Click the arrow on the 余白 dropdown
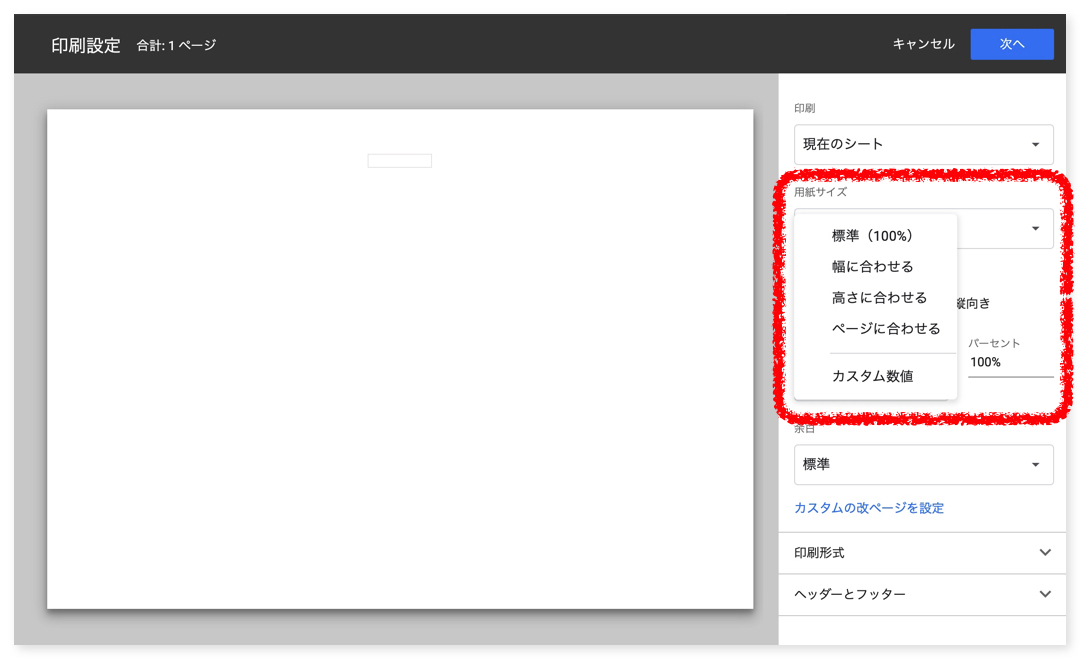This screenshot has width=1080, height=659. point(1035,465)
